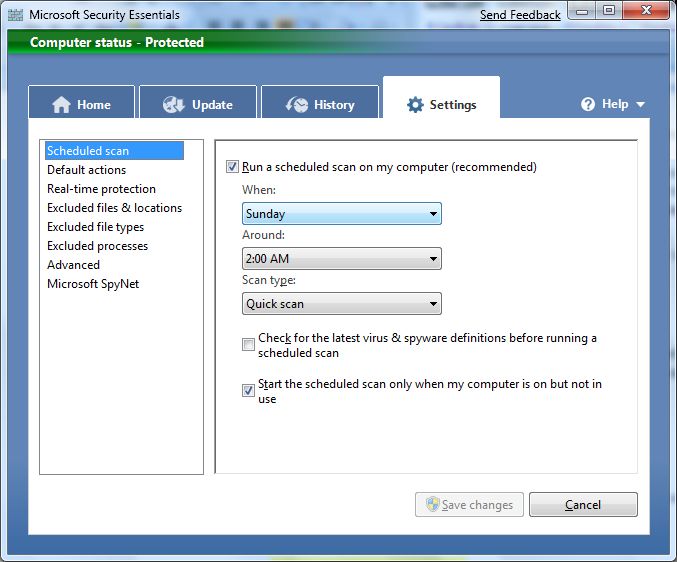677x562 pixels.
Task: Click the Help question mark icon
Action: click(588, 104)
